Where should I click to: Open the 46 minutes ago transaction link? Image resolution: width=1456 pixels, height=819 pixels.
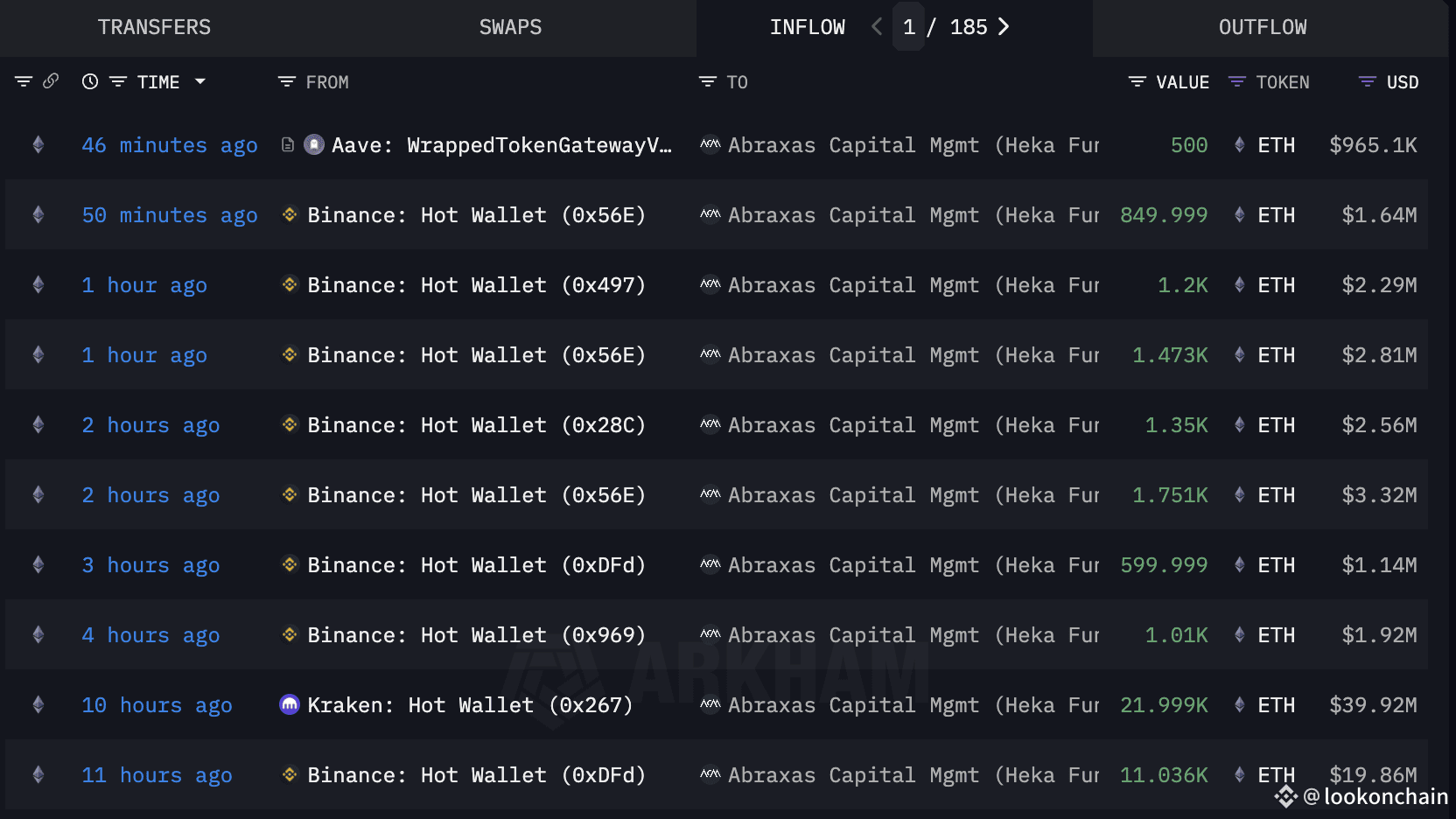coord(170,145)
